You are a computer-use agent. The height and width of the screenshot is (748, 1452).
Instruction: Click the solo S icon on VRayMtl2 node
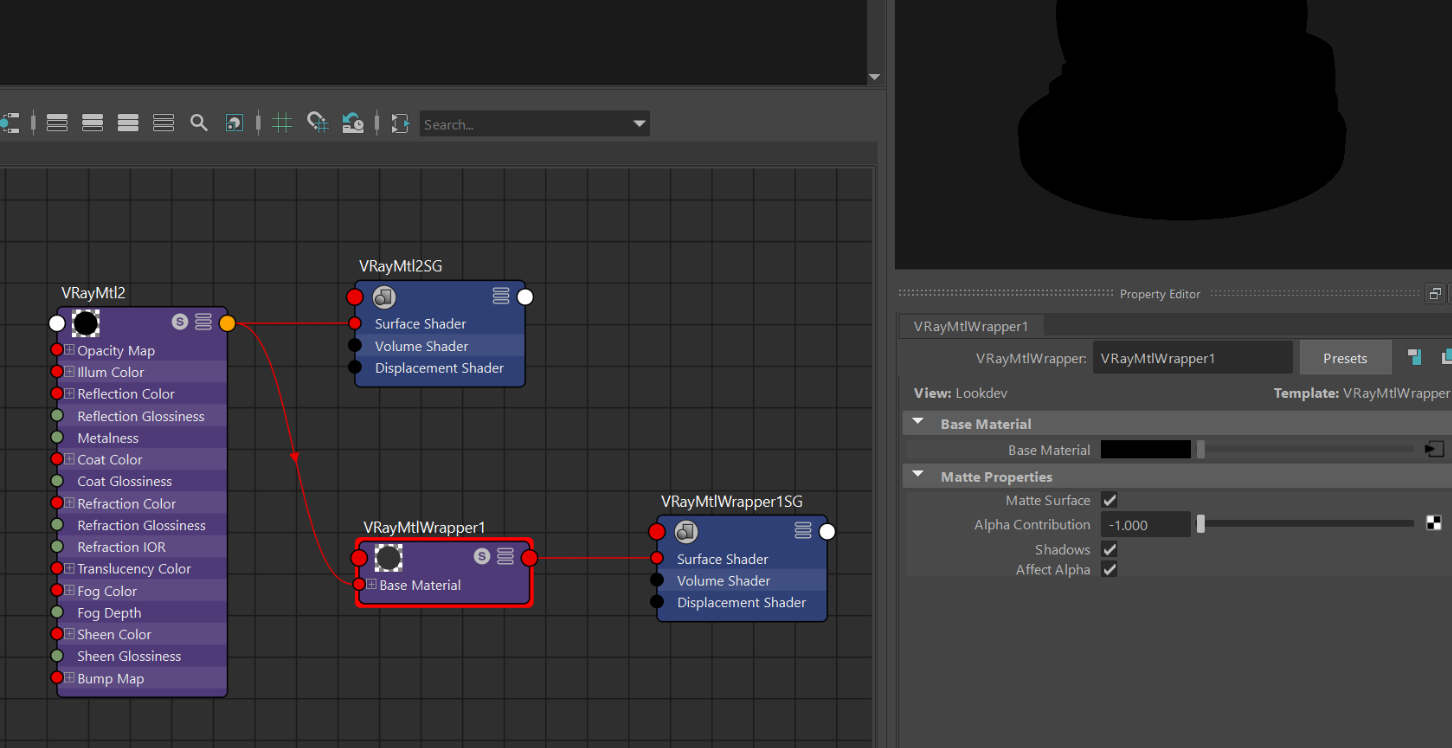(179, 321)
